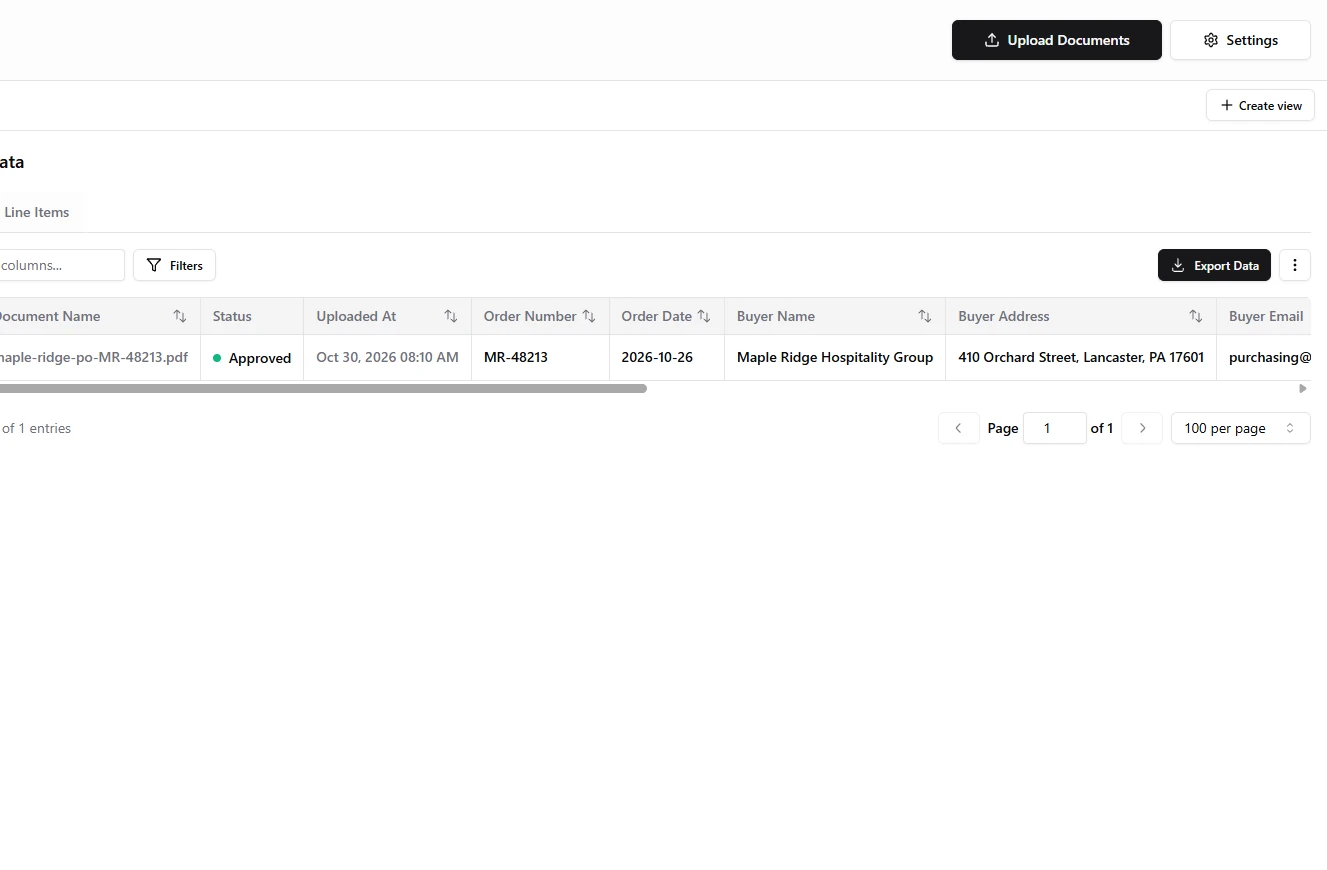
Task: Click the Buyer Email column header
Action: pos(1266,316)
